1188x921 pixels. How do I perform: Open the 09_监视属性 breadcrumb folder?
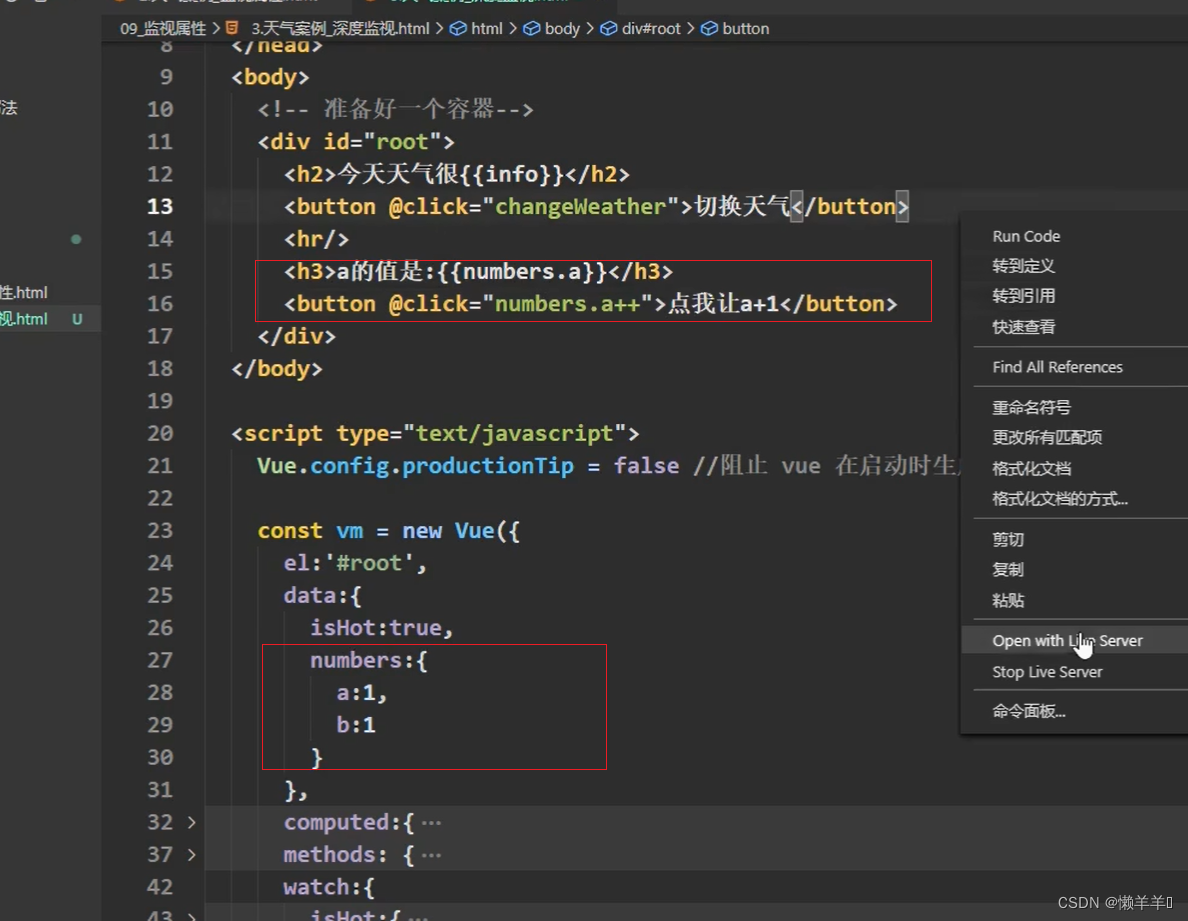165,28
